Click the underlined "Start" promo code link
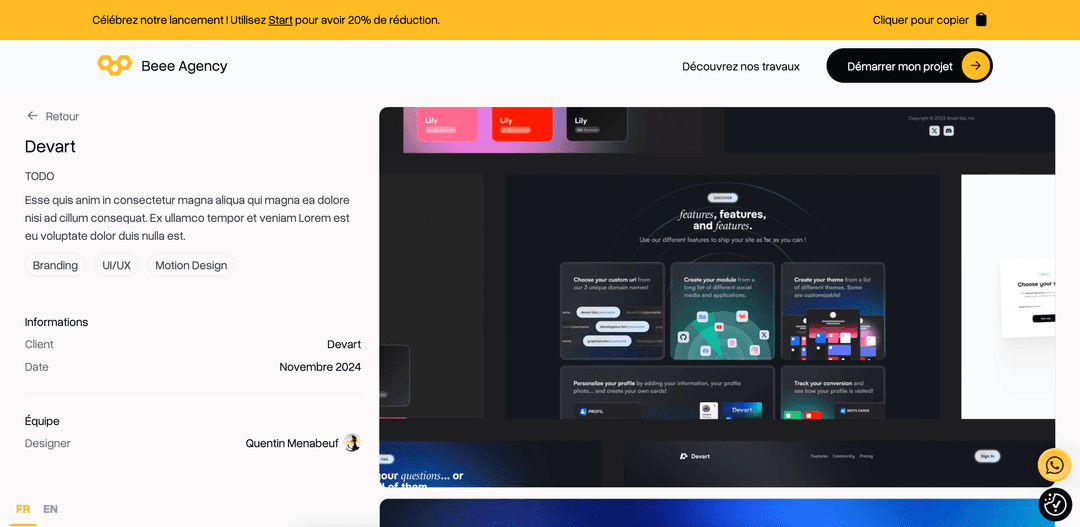This screenshot has width=1080, height=527. tap(280, 20)
